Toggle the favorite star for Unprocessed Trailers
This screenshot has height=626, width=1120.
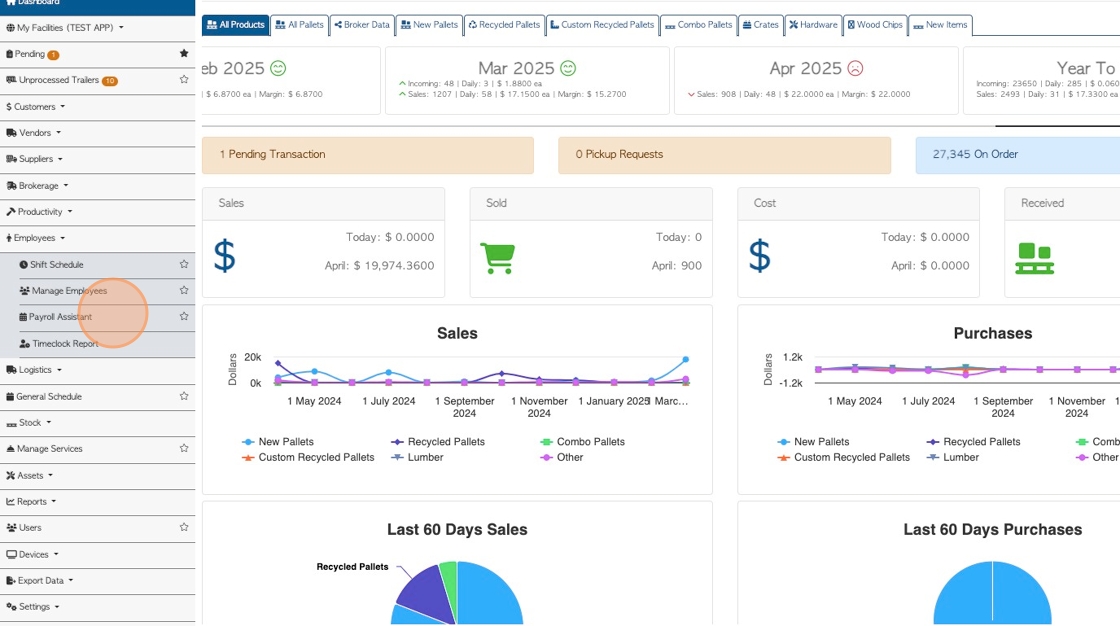[184, 79]
